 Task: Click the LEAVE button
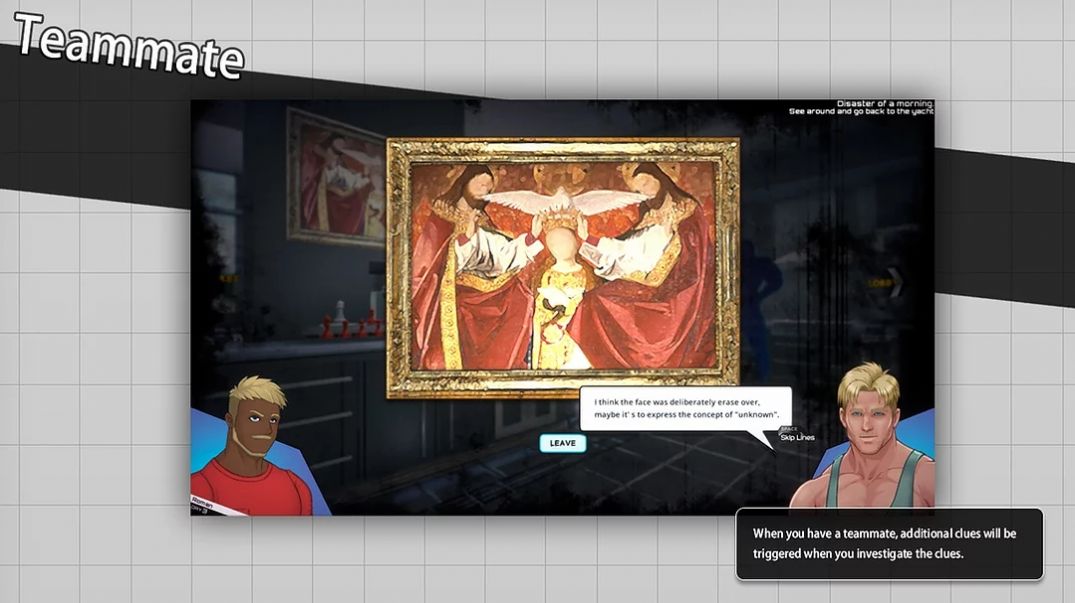pos(562,443)
